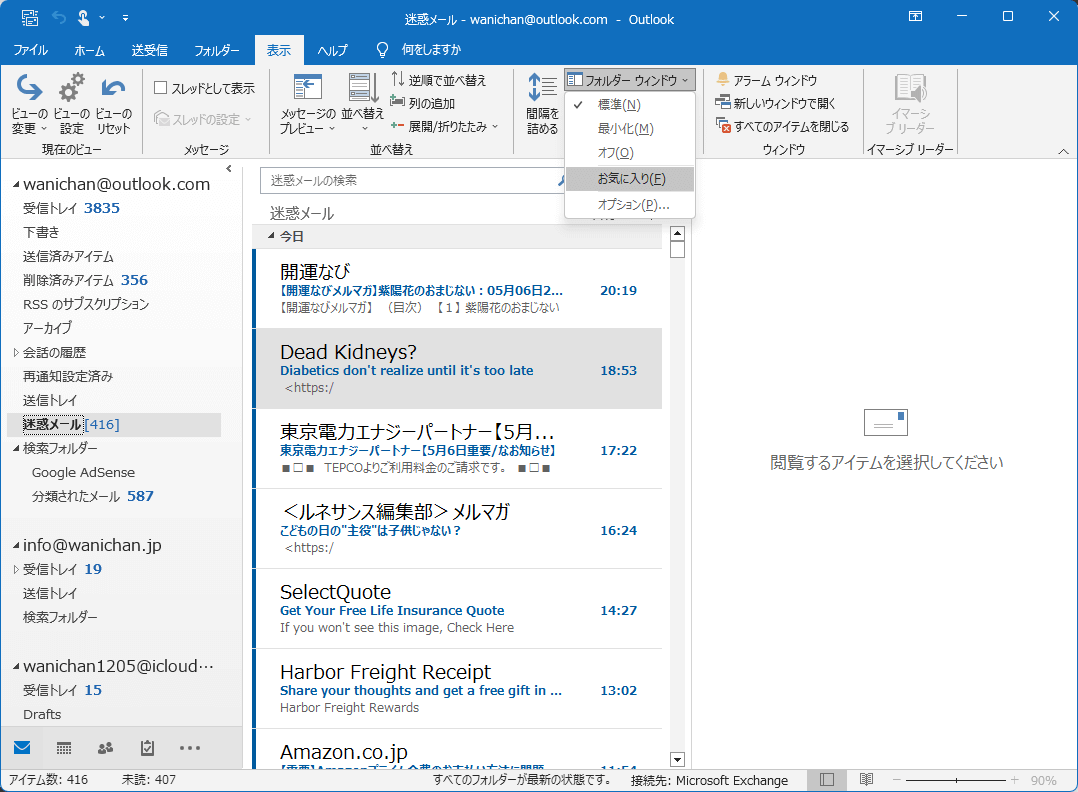
Task: Click the イマーシブ リーダー icon
Action: coord(910,88)
